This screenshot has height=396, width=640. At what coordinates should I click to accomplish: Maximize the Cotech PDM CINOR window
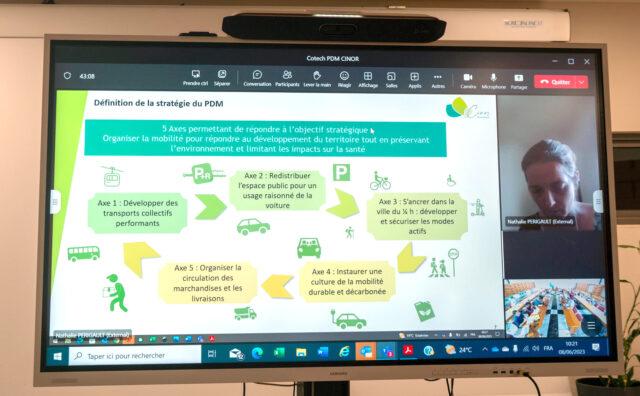pos(571,62)
